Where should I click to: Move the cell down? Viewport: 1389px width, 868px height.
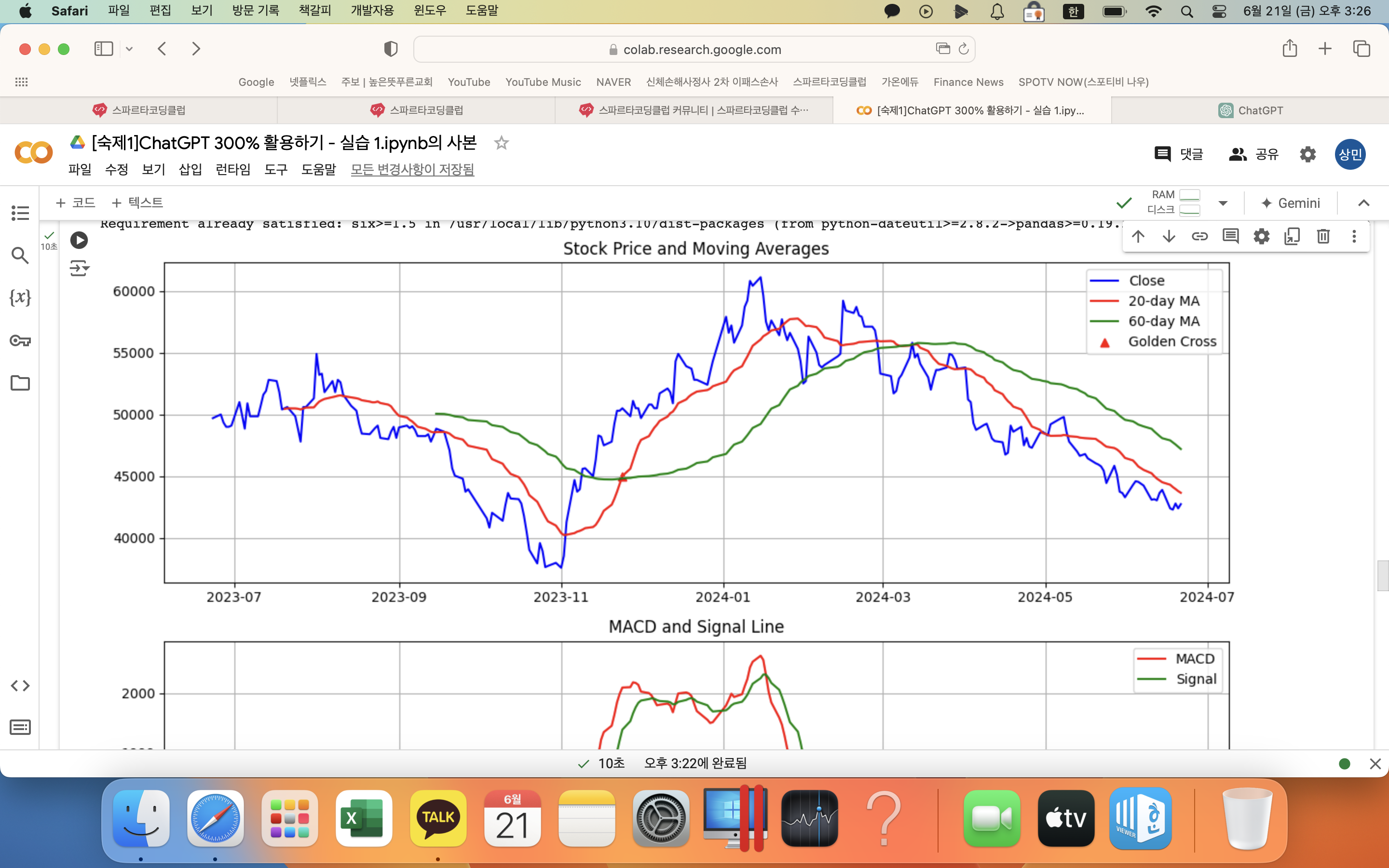tap(1169, 236)
